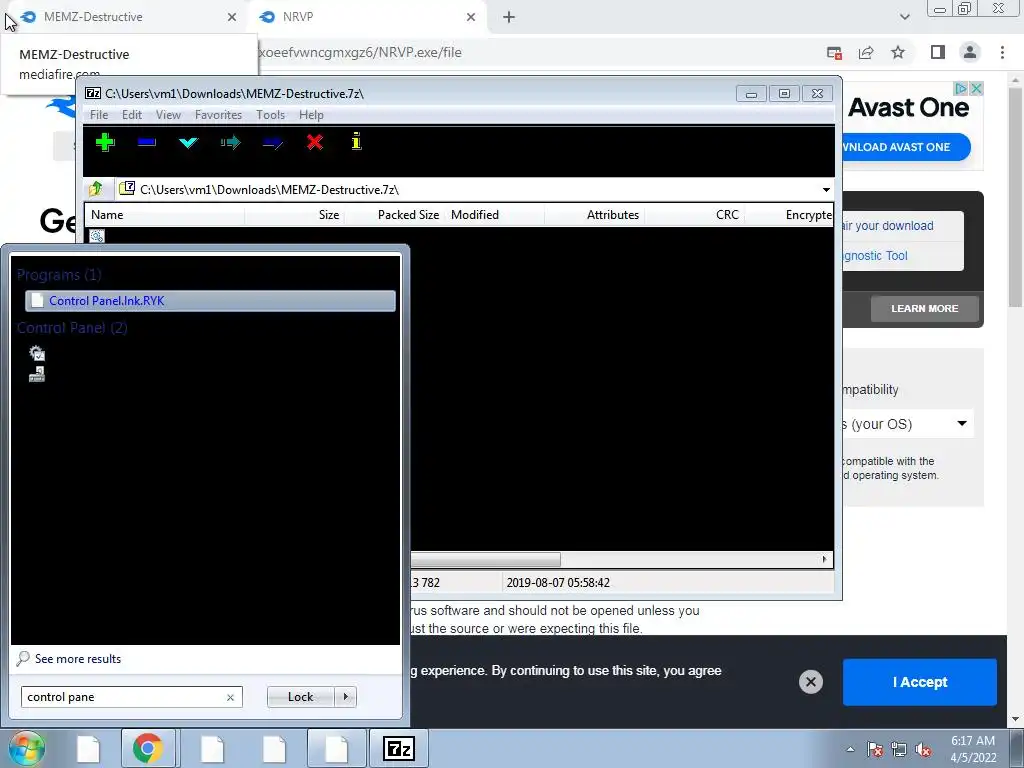The width and height of the screenshot is (1024, 768).
Task: Click See more results link
Action: click(x=78, y=658)
